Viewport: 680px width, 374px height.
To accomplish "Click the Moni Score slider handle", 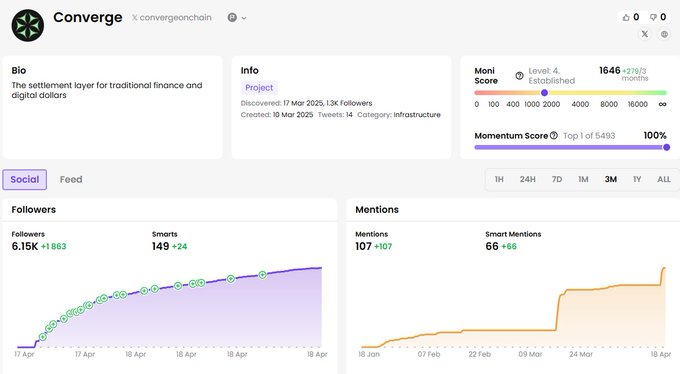I will tap(544, 92).
